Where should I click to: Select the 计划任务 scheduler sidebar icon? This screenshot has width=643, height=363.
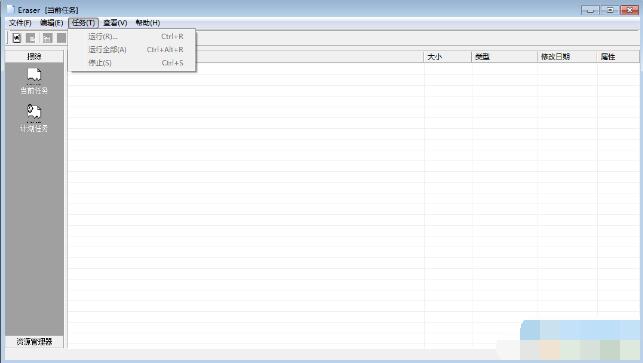[x=34, y=112]
